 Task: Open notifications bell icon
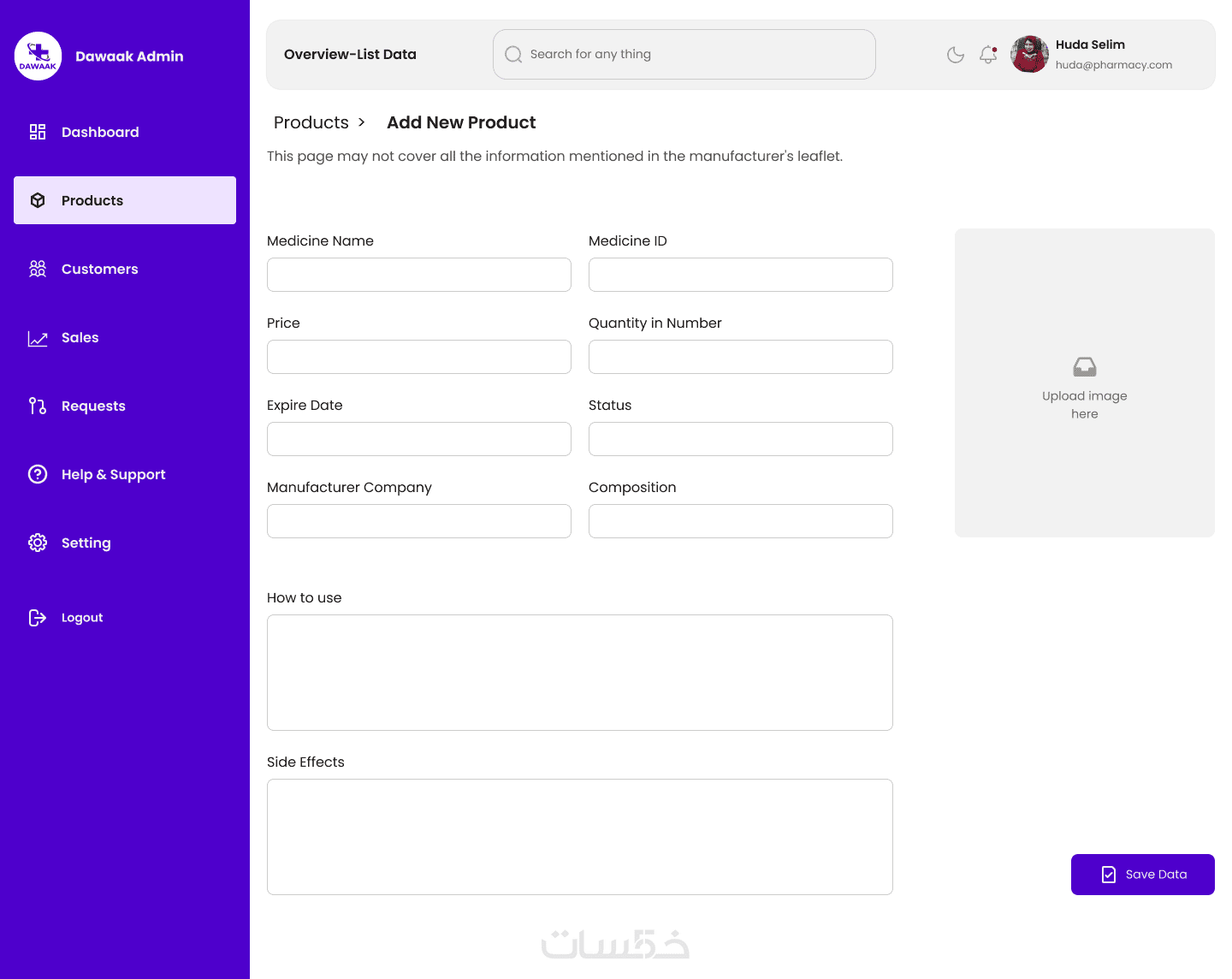tap(988, 55)
